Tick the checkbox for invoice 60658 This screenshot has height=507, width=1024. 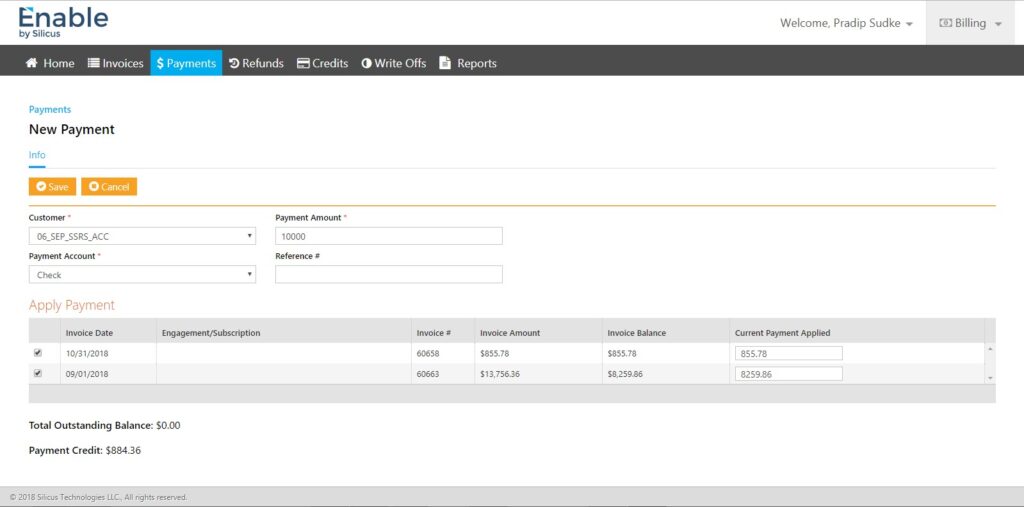(x=38, y=353)
